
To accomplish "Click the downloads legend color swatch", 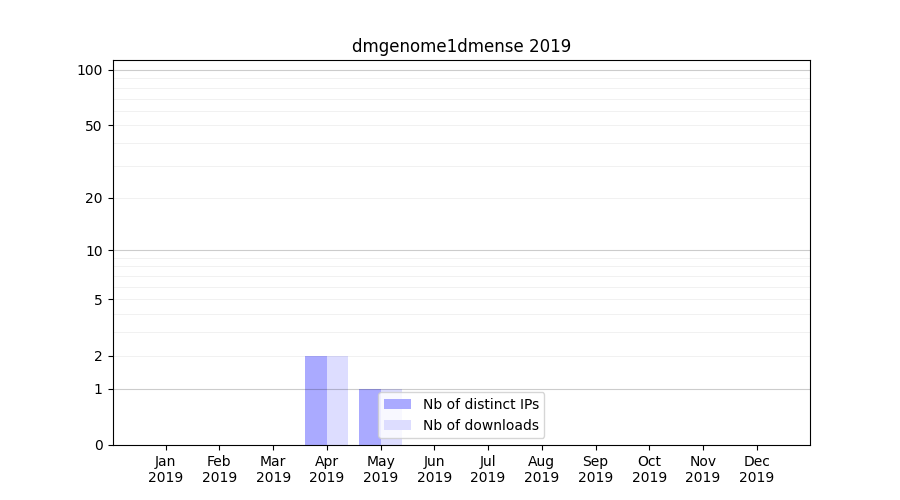I will click(x=397, y=425).
